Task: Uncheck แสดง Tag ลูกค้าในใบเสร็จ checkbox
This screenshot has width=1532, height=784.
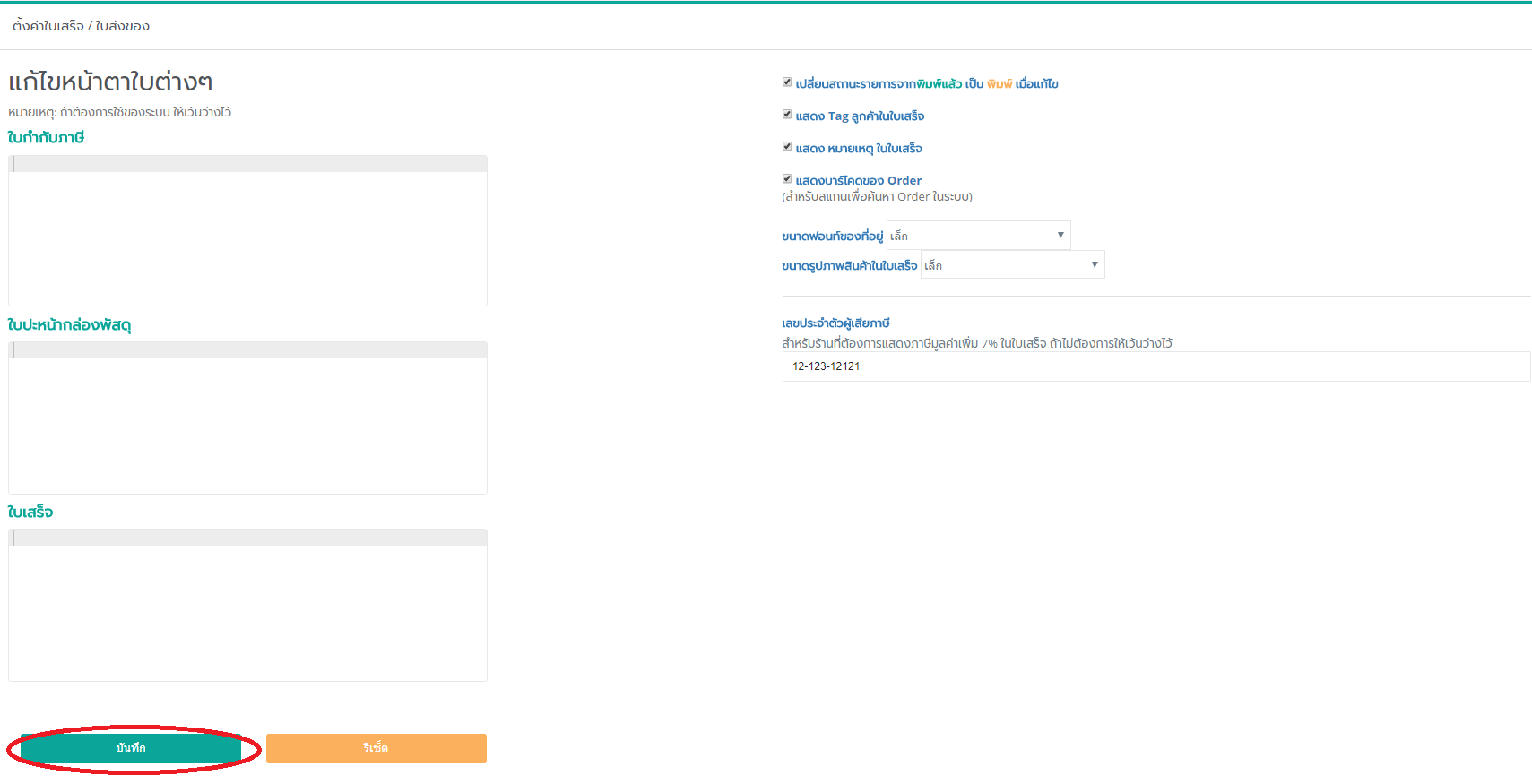Action: point(787,115)
